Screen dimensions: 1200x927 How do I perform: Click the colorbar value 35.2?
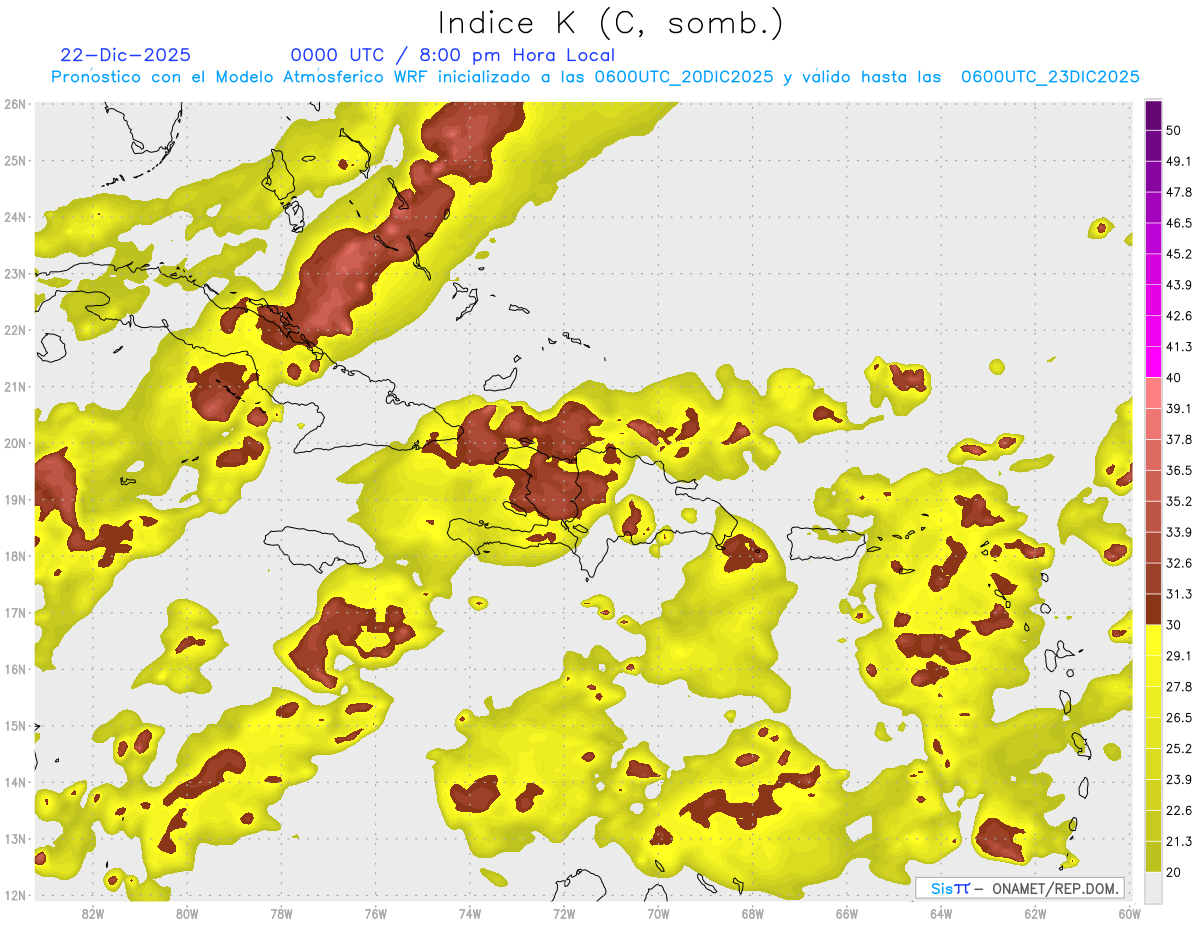click(1179, 501)
